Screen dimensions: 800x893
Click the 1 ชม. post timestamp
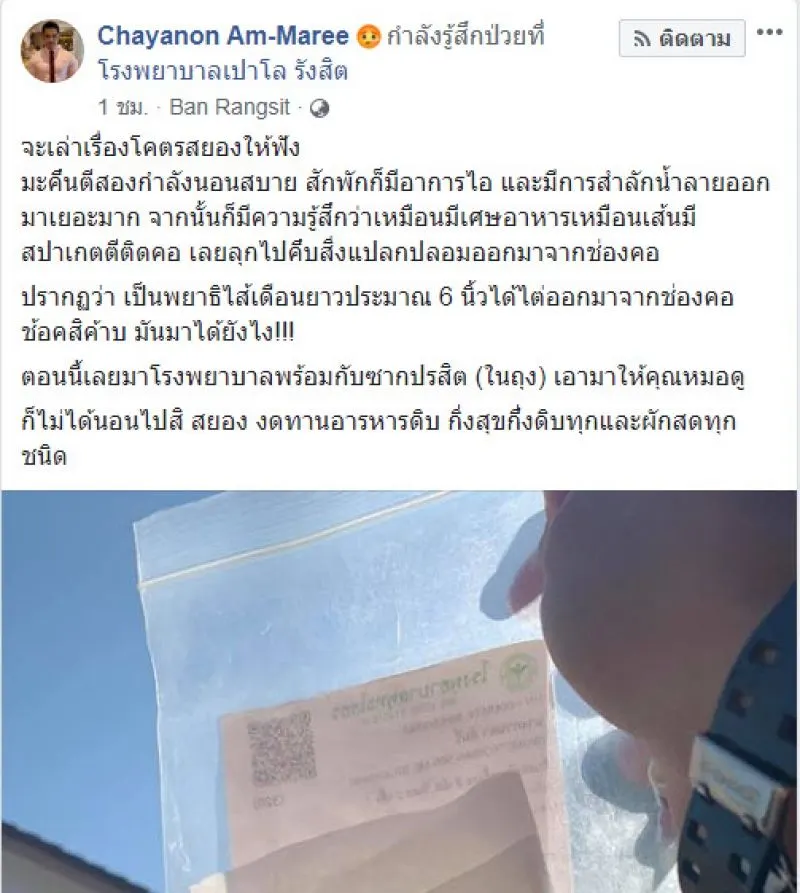(x=122, y=107)
